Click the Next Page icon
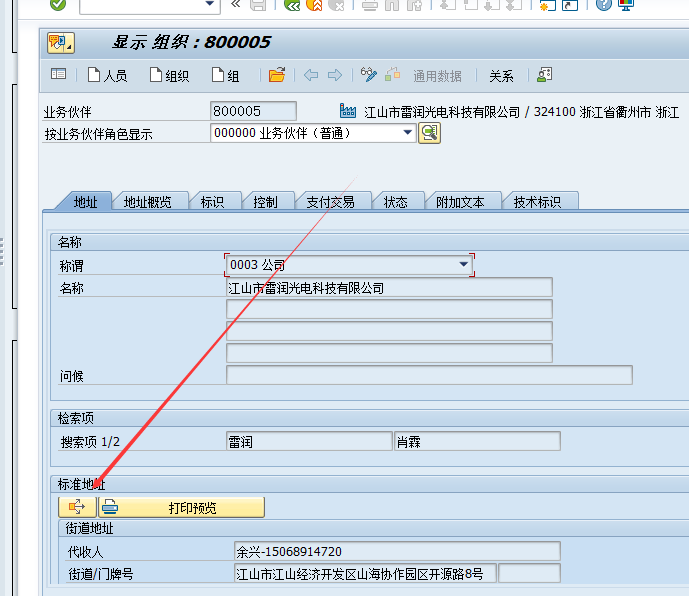This screenshot has height=596, width=689. click(491, 5)
